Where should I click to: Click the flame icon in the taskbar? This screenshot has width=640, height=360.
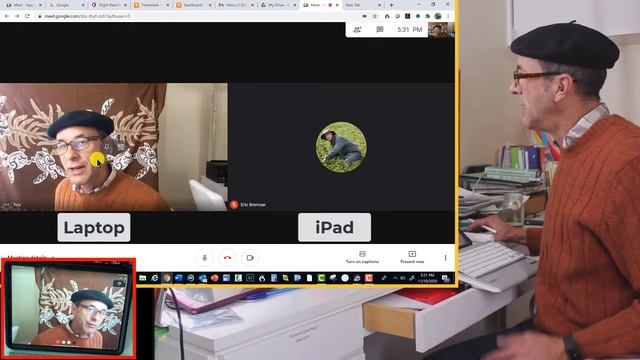tap(262, 278)
